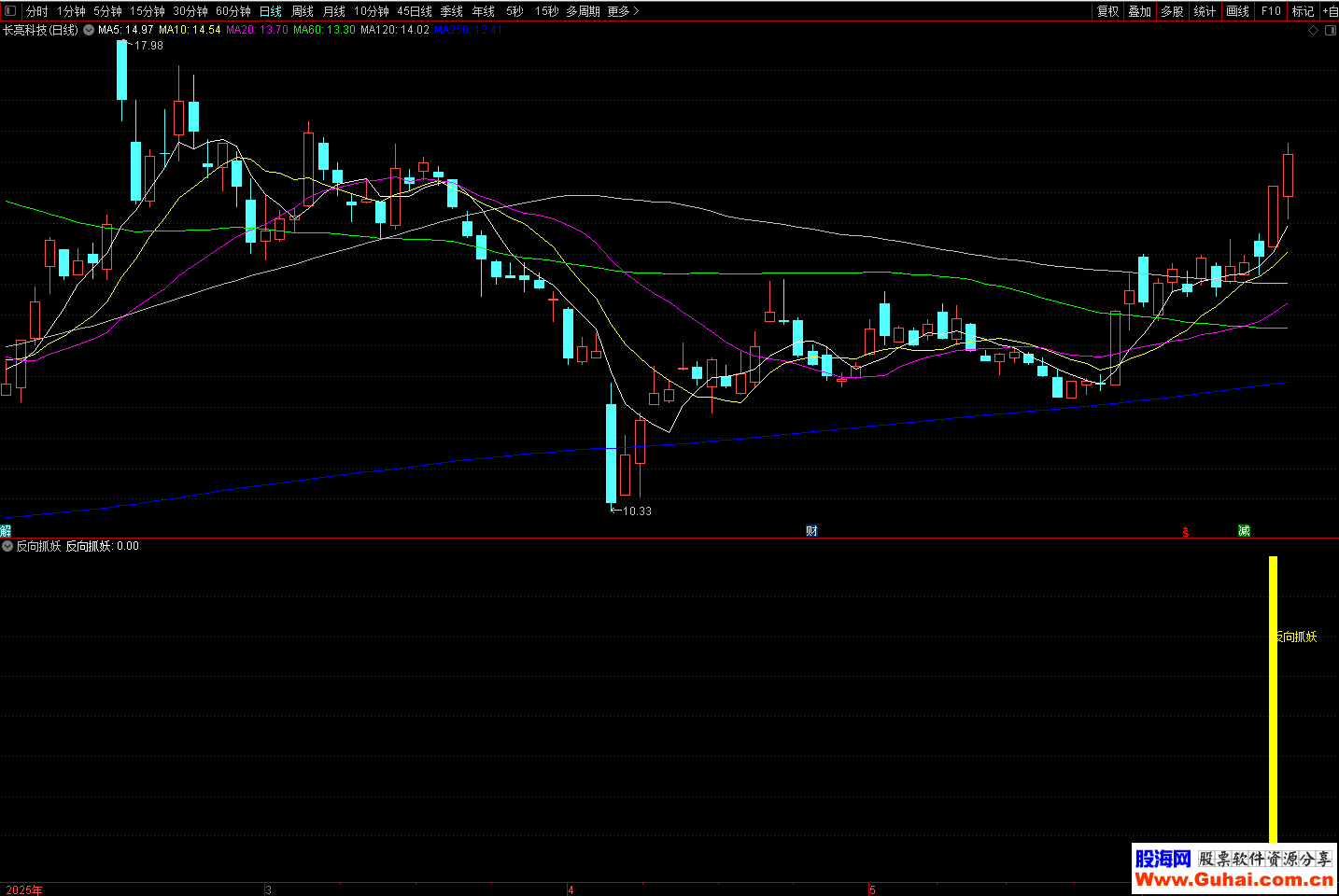Viewport: 1339px width, 896px height.
Task: Select the 1分钟 period
Action: (71, 11)
